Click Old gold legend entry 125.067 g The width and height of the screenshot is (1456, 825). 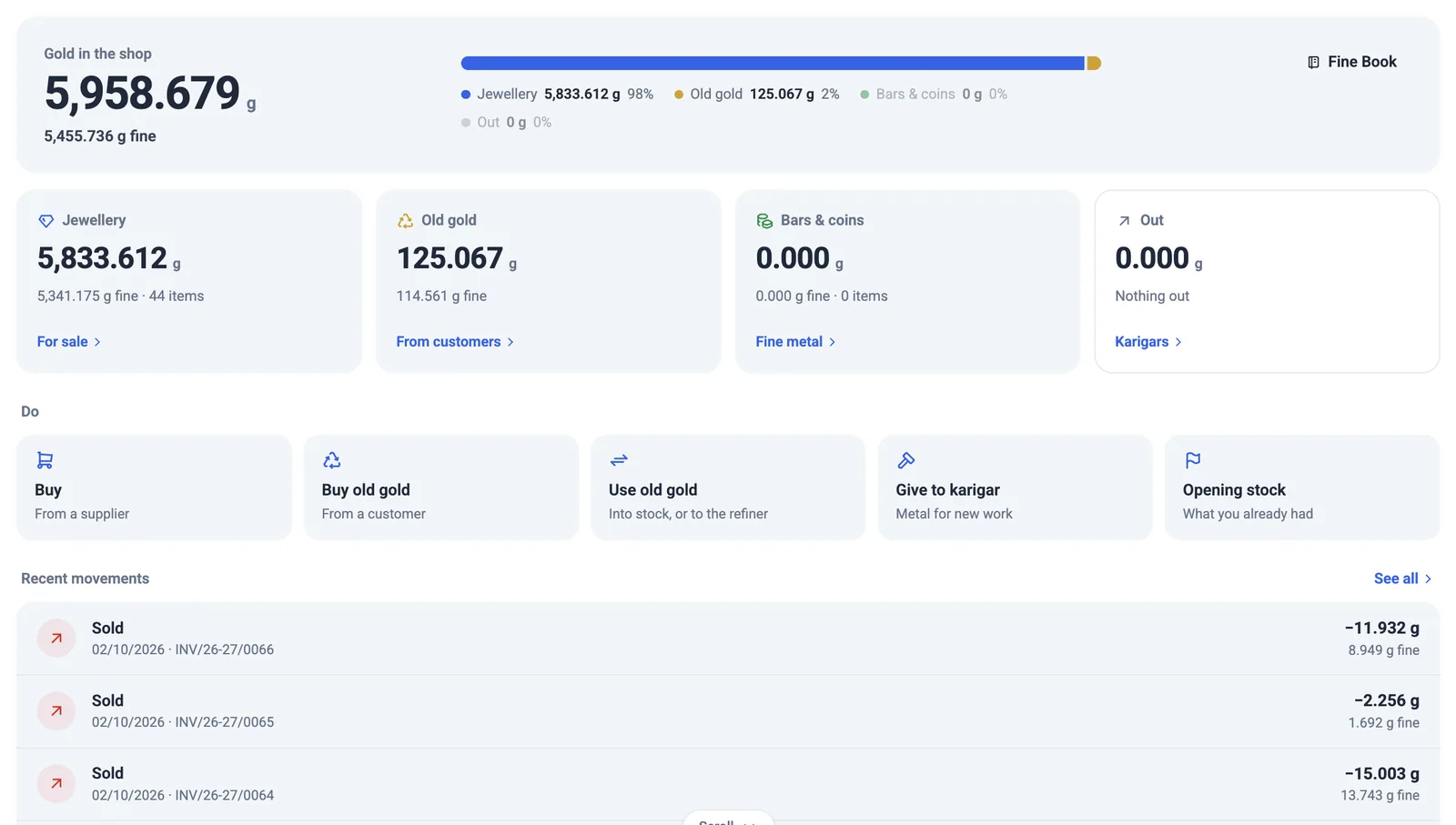(757, 94)
